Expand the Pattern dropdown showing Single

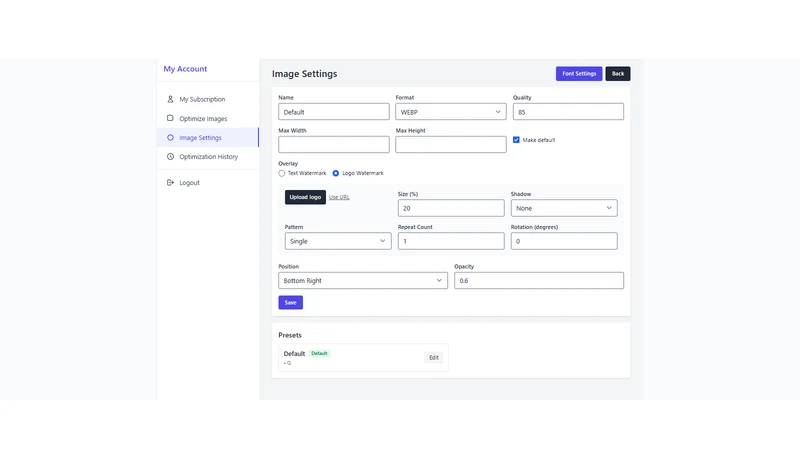(338, 241)
